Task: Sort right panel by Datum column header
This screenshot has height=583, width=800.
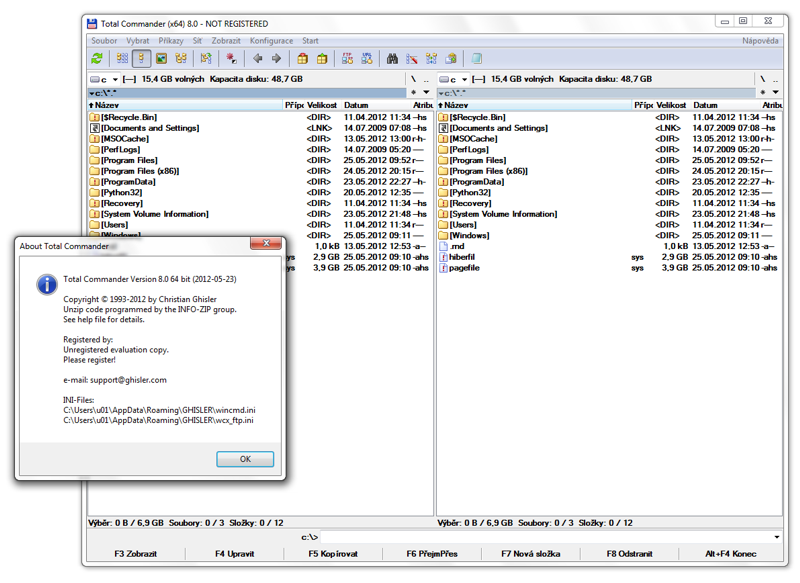Action: (x=724, y=105)
